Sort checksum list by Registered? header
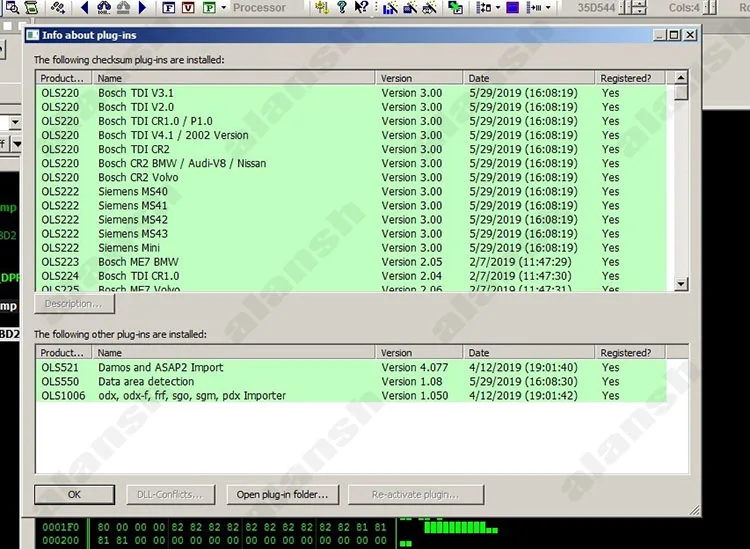 pos(629,78)
